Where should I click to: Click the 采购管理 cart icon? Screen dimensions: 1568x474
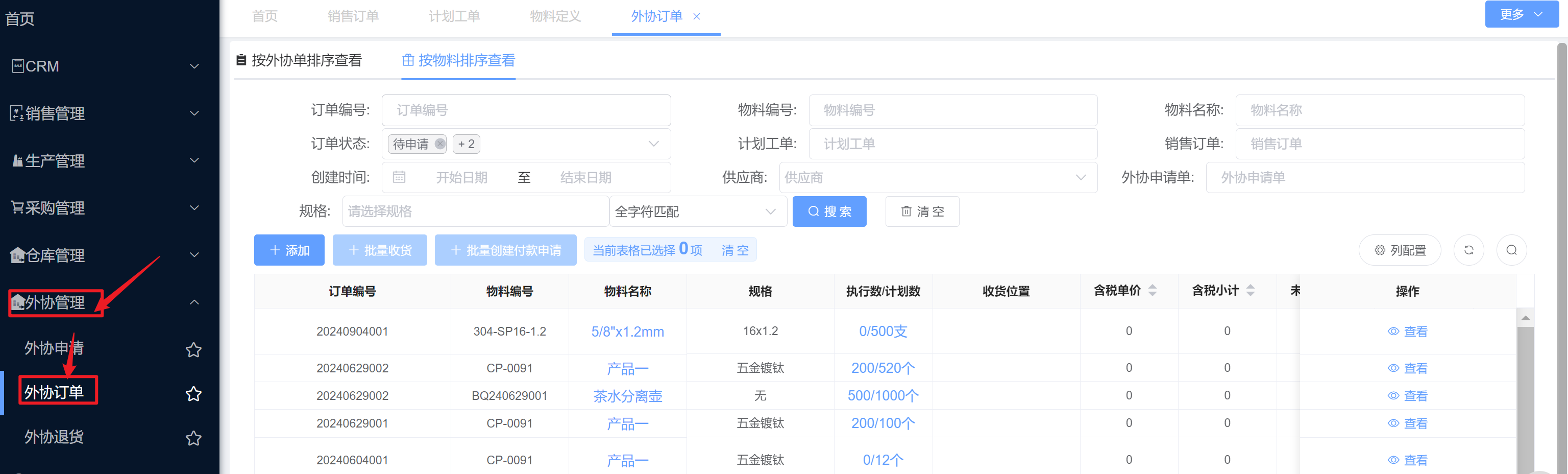(x=18, y=208)
